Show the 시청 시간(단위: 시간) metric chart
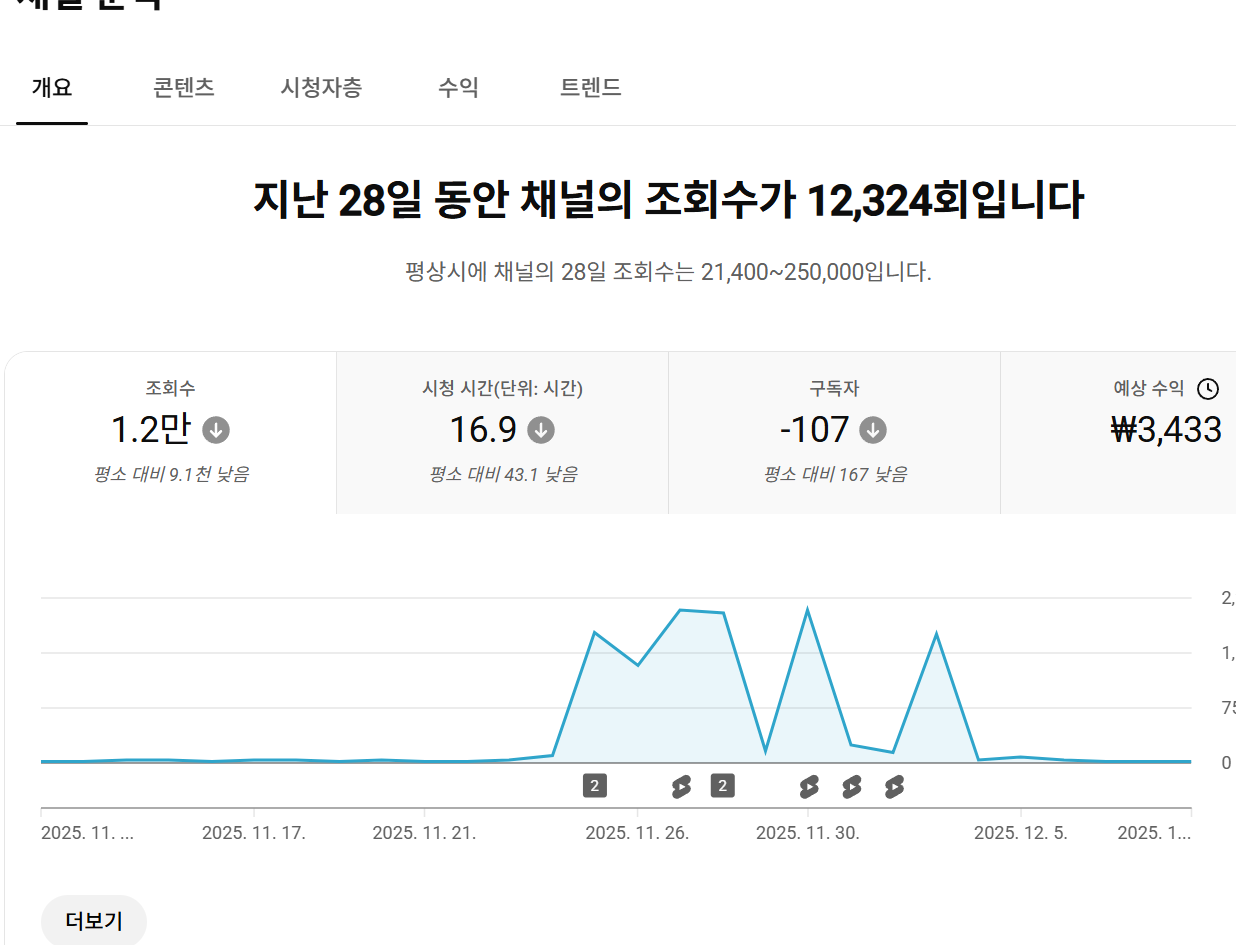Image resolution: width=1236 pixels, height=945 pixels. click(502, 432)
